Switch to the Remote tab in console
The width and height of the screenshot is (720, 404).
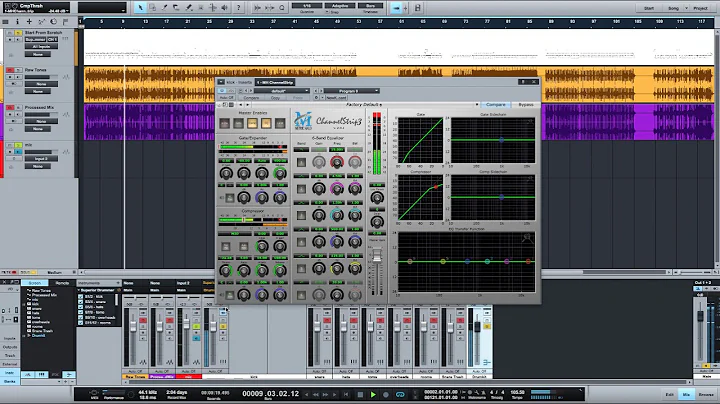[x=62, y=283]
